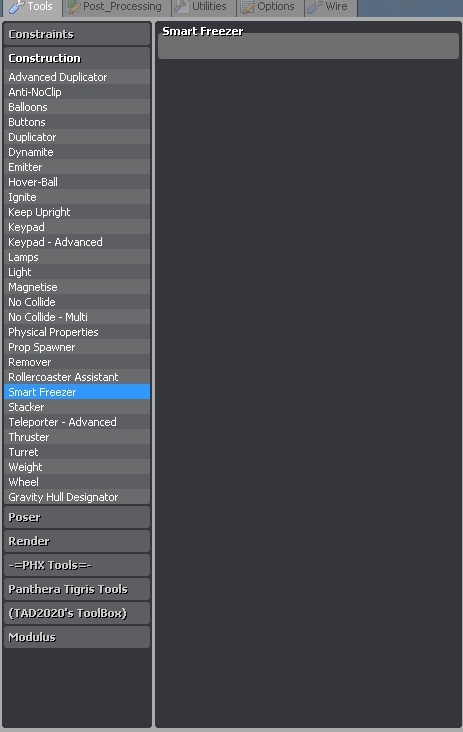Click the Post_Processing tab icon
This screenshot has width=463, height=732.
tap(73, 7)
